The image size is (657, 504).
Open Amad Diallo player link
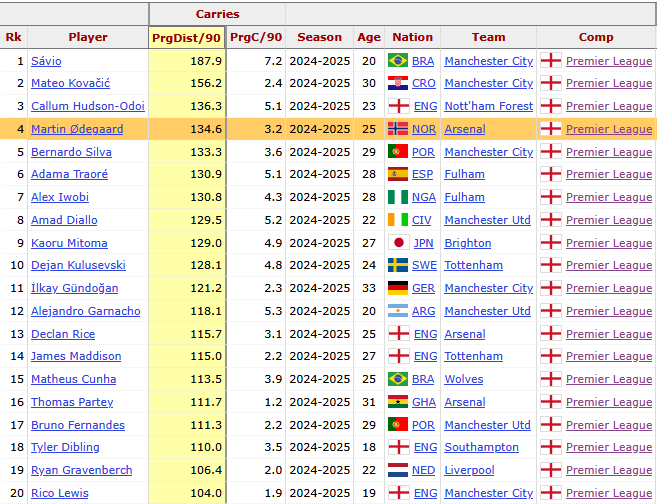tap(64, 220)
